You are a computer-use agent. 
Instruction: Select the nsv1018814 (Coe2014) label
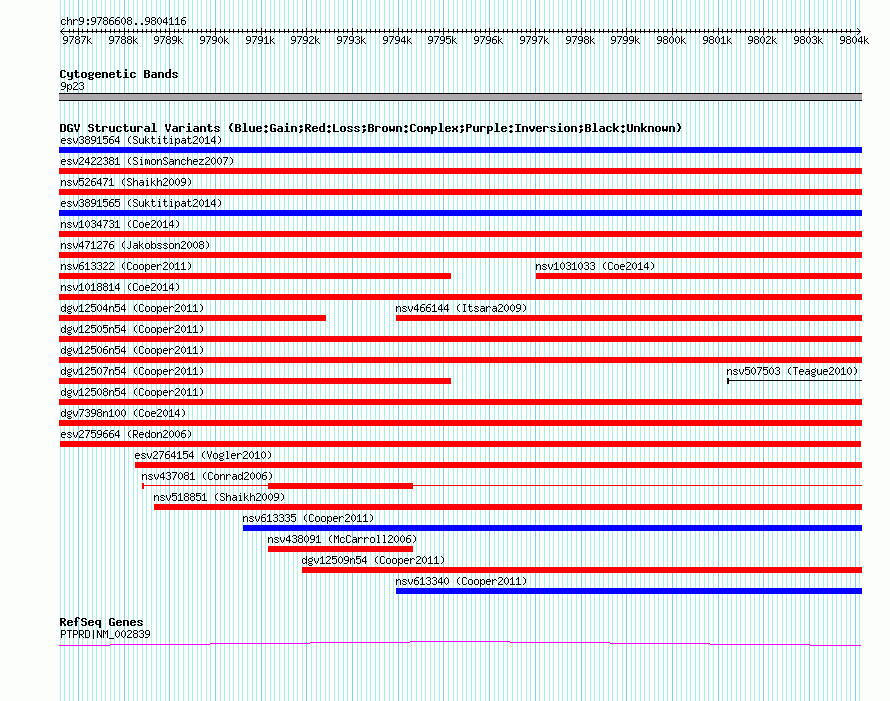120,287
